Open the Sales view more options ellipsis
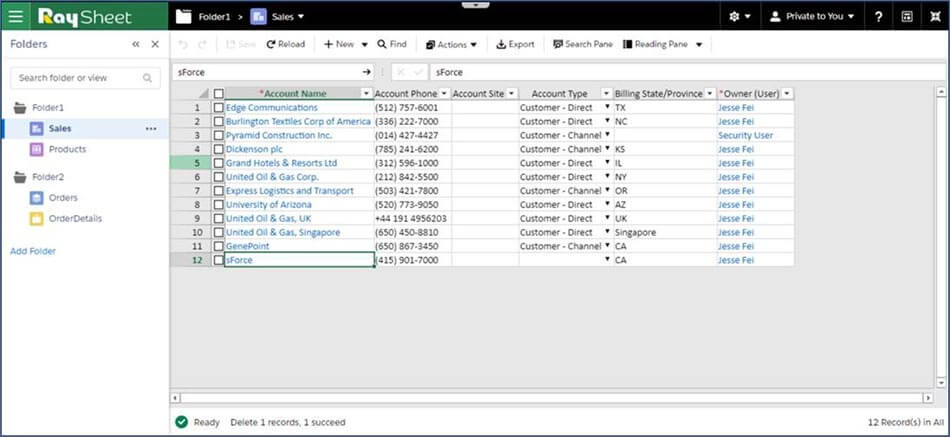The height and width of the screenshot is (437, 950). click(151, 128)
